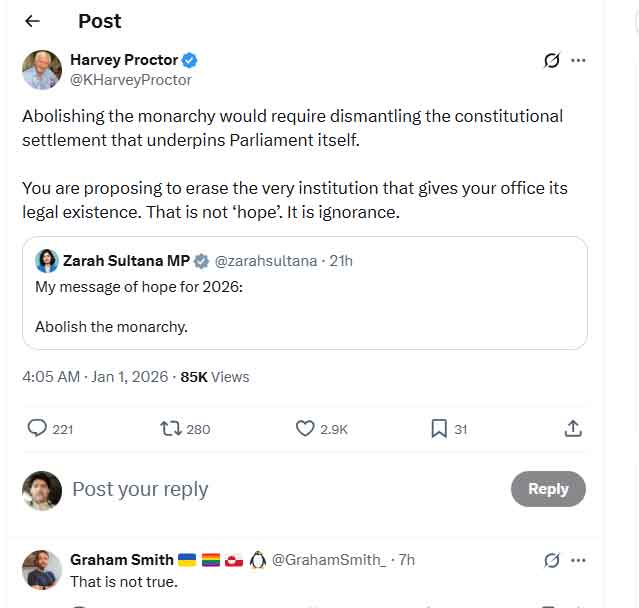This screenshot has height=608, width=639.
Task: Open the 85K Views analytics link
Action: coord(214,377)
